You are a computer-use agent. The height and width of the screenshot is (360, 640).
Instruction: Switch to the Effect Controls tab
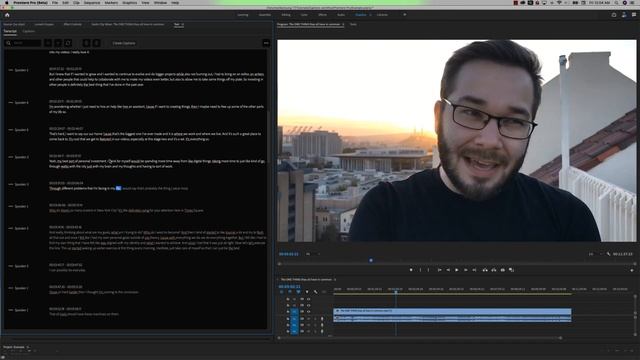click(x=73, y=24)
